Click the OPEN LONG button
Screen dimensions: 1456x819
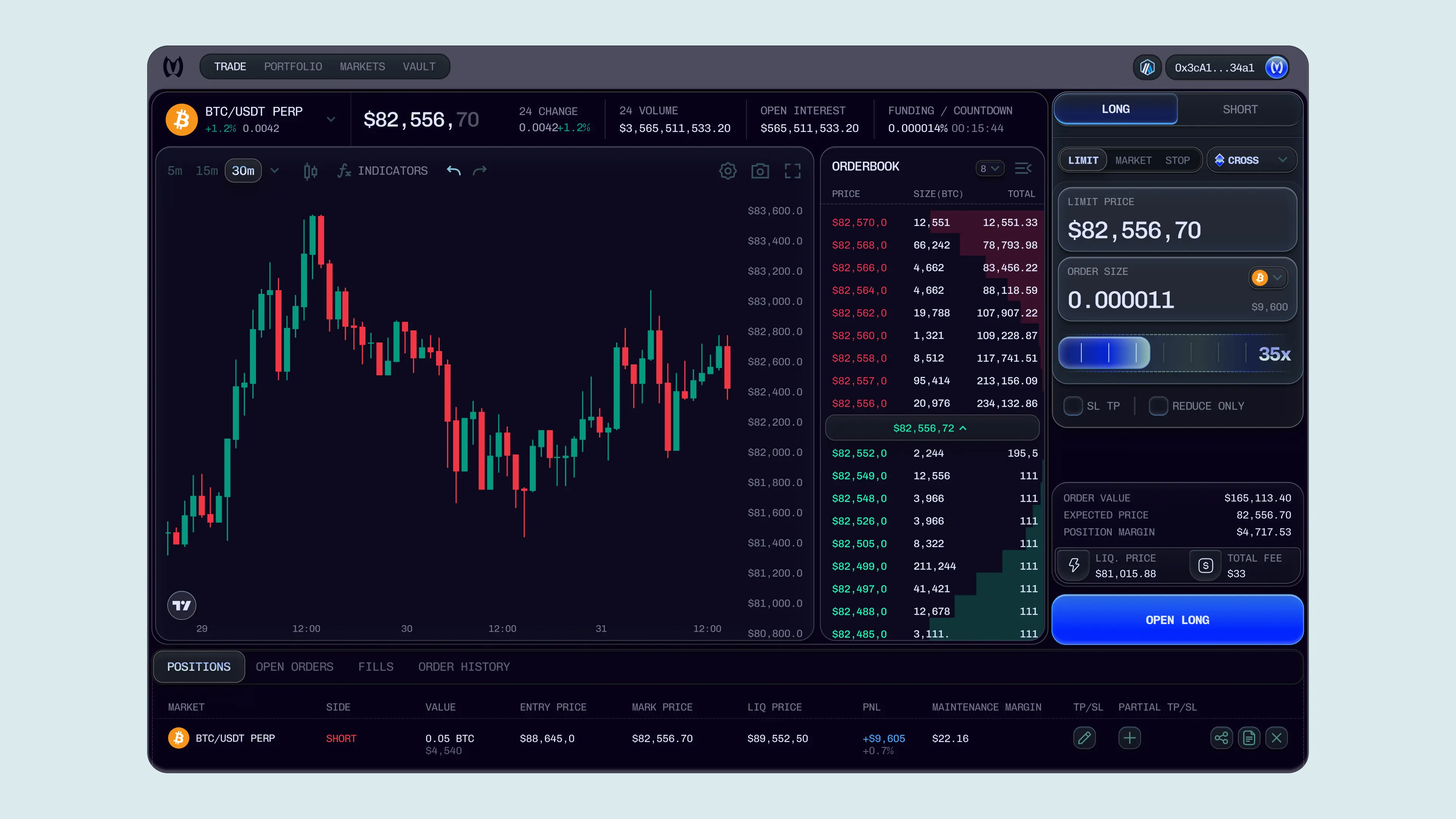click(1177, 620)
